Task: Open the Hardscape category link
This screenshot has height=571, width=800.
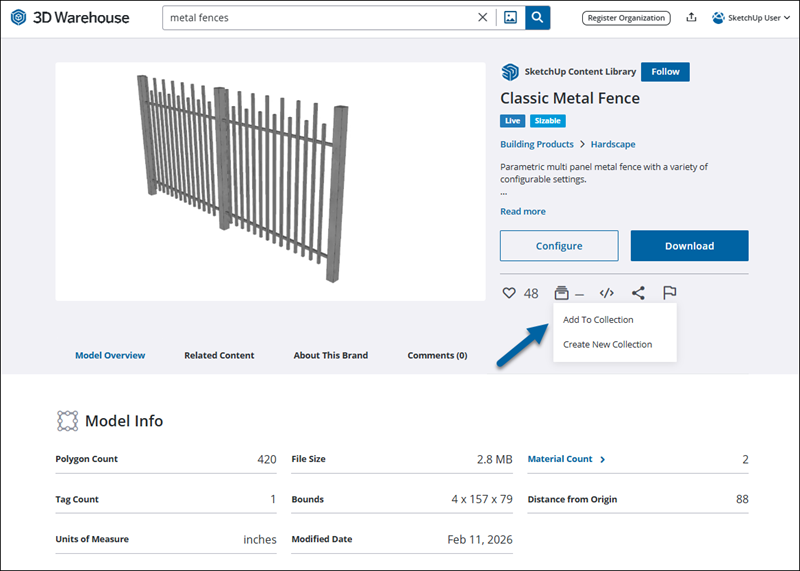Action: (613, 144)
